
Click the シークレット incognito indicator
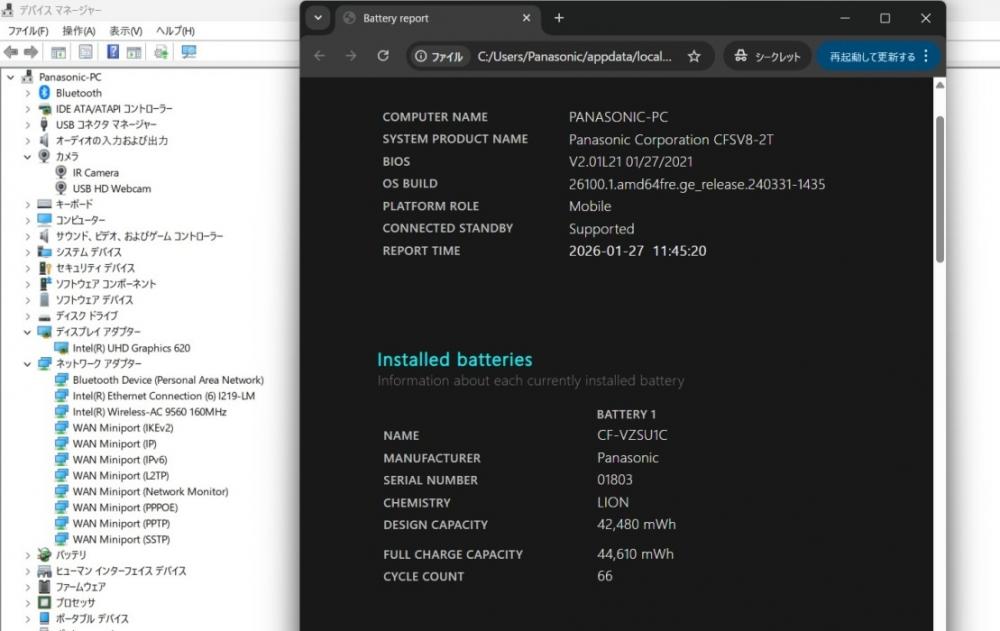click(767, 56)
